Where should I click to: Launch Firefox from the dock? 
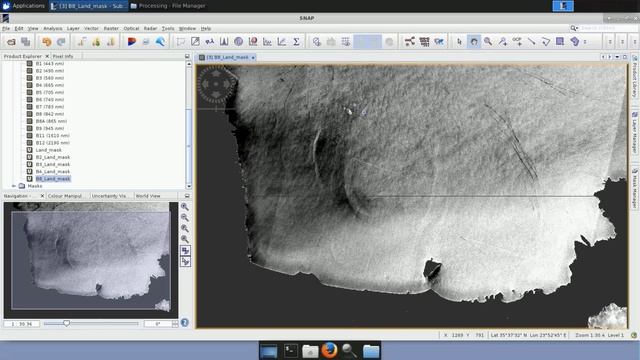click(x=330, y=351)
